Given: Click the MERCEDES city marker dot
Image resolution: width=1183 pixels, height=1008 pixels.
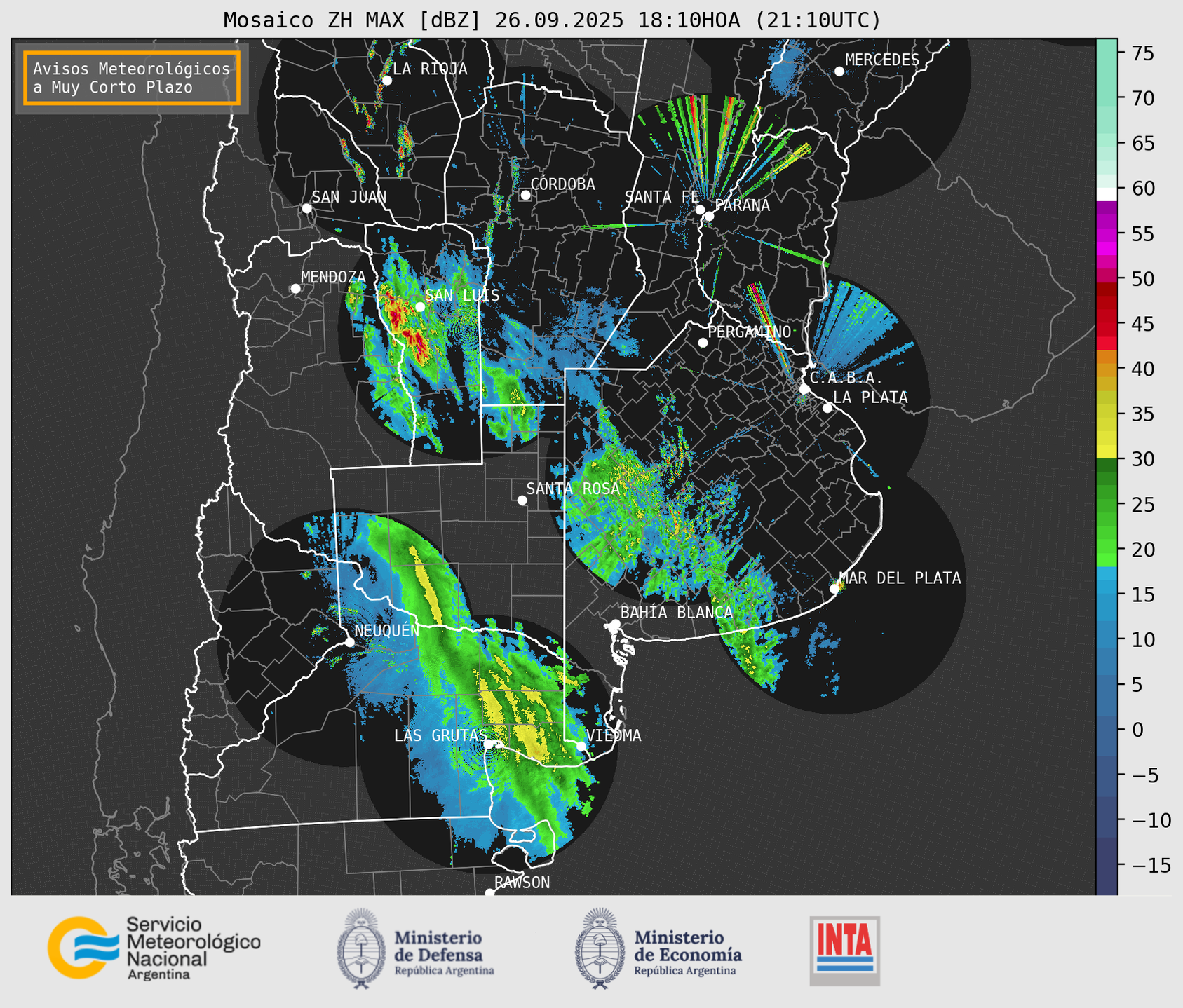Looking at the screenshot, I should click(839, 71).
